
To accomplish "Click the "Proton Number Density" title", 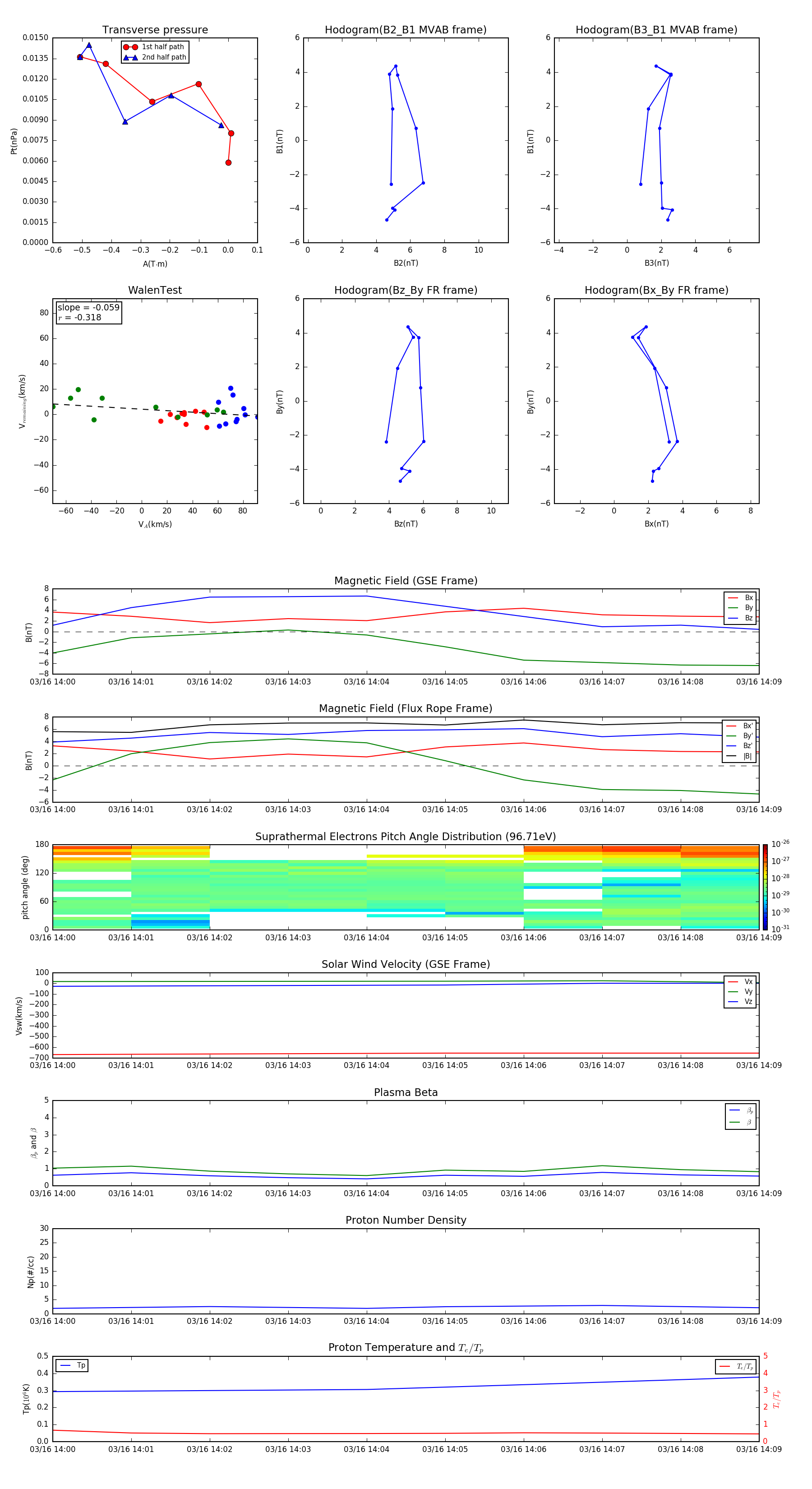I will 406,1220.
